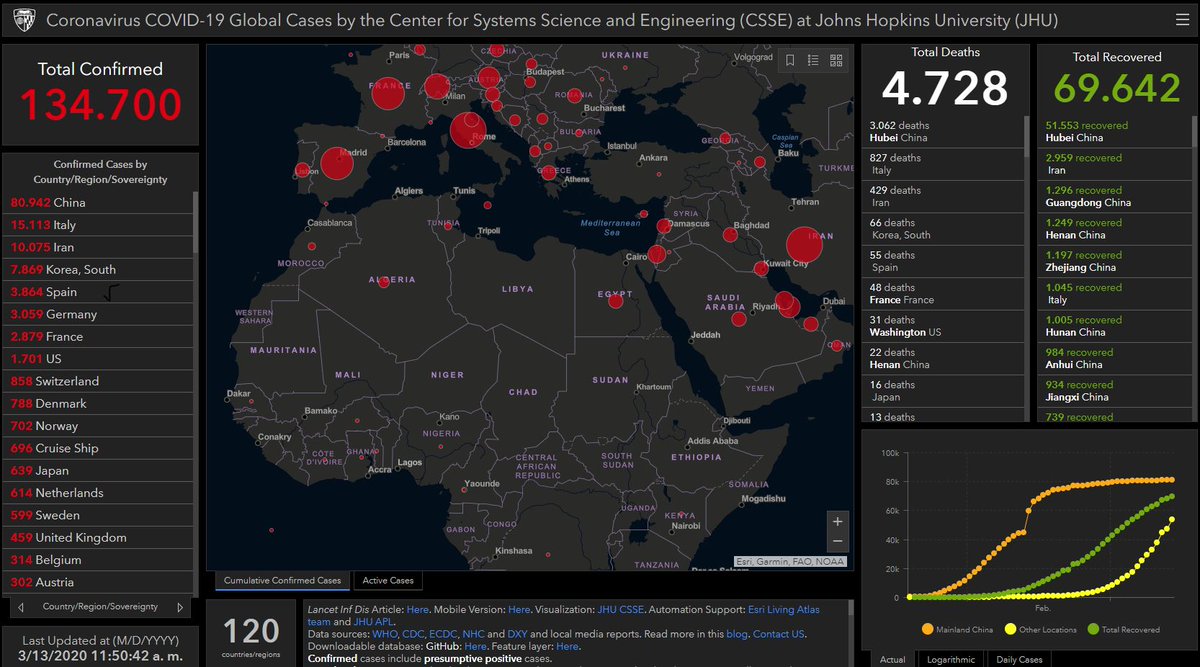Select the Daily Cases chart tab
Viewport: 1200px width, 667px height.
point(1019,659)
